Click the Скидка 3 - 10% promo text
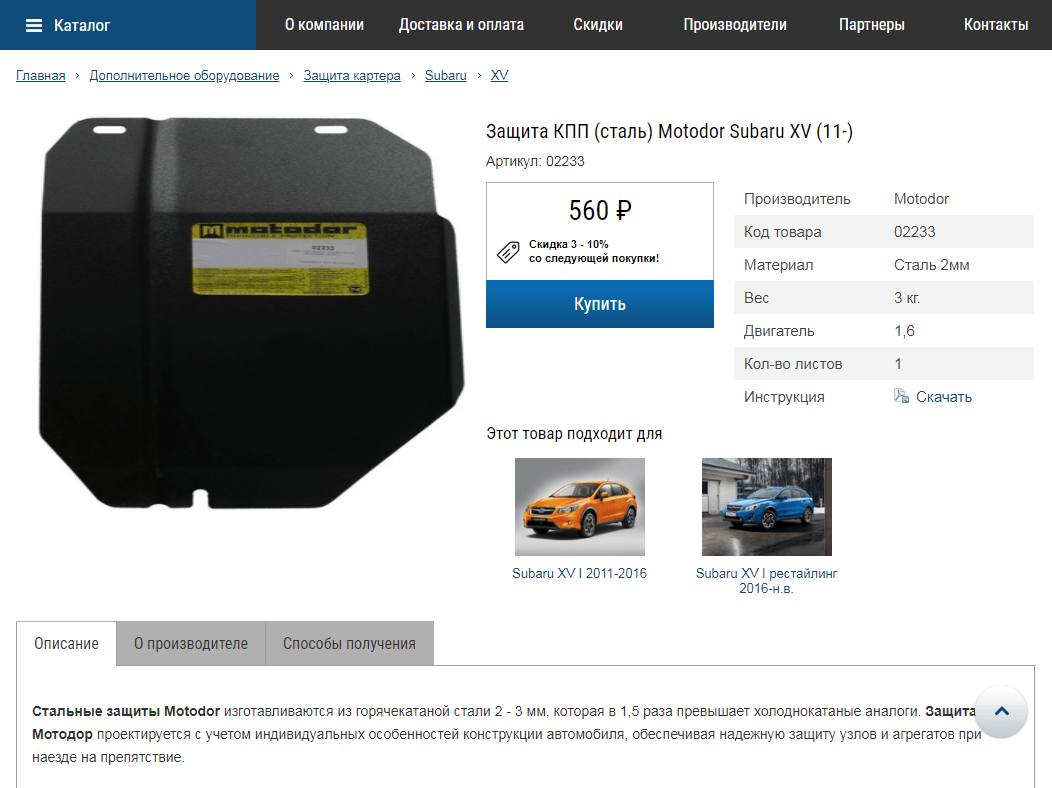This screenshot has height=788, width=1052. [594, 251]
